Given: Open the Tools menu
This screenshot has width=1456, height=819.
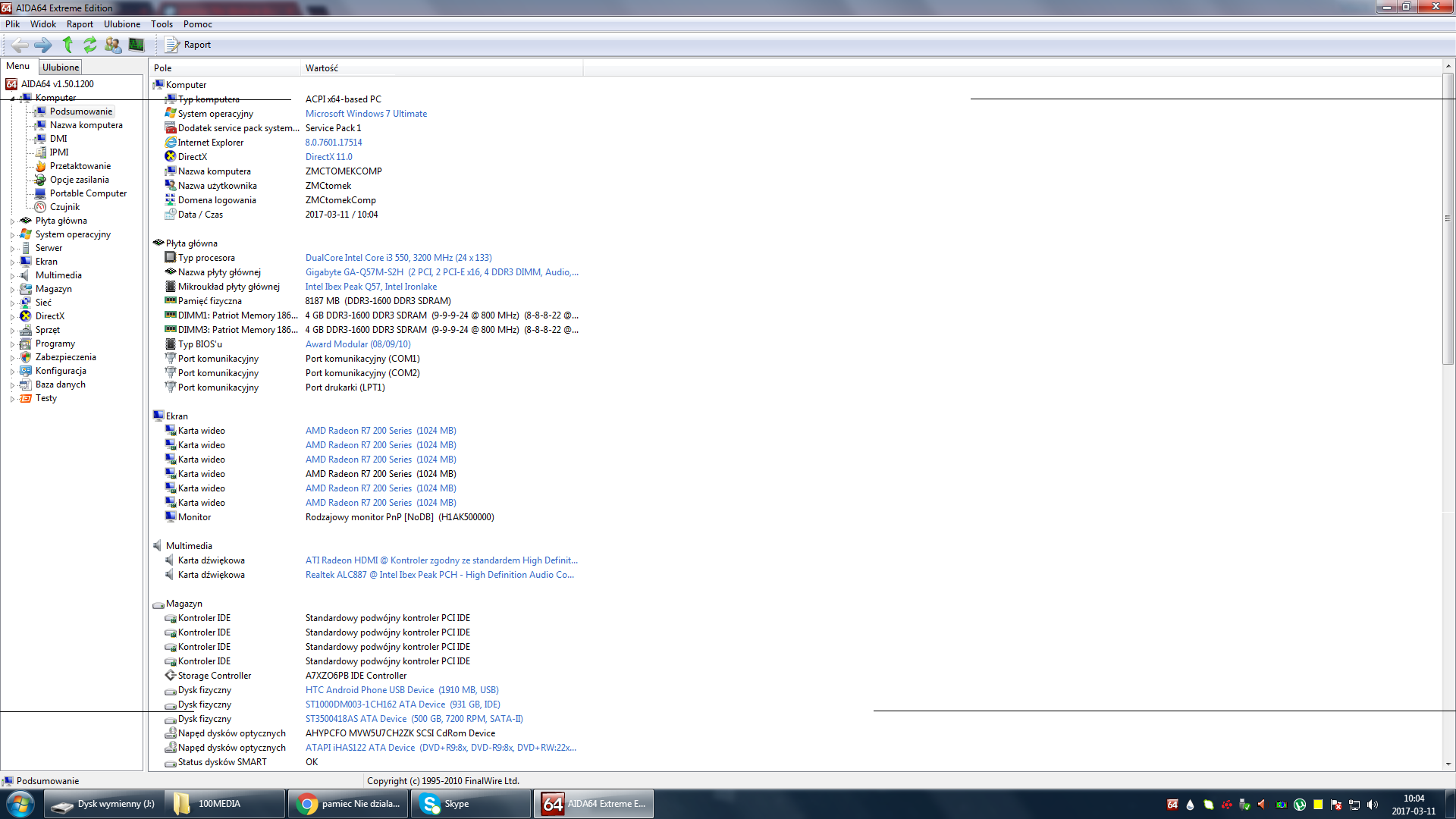Looking at the screenshot, I should 162,24.
